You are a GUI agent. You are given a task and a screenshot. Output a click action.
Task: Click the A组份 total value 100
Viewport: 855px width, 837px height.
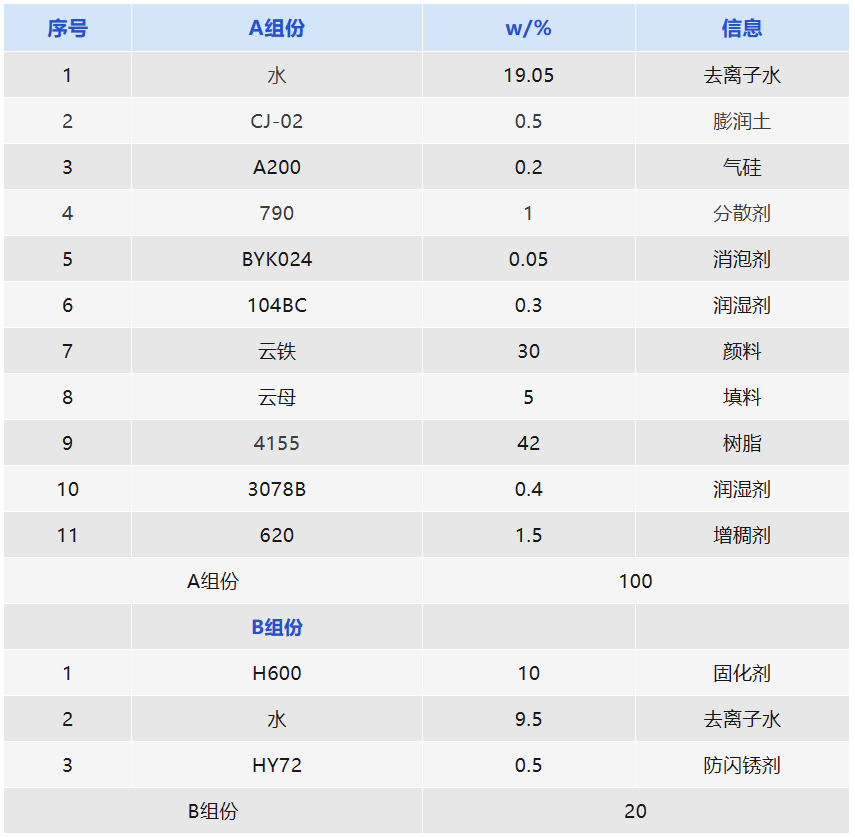coord(635,581)
